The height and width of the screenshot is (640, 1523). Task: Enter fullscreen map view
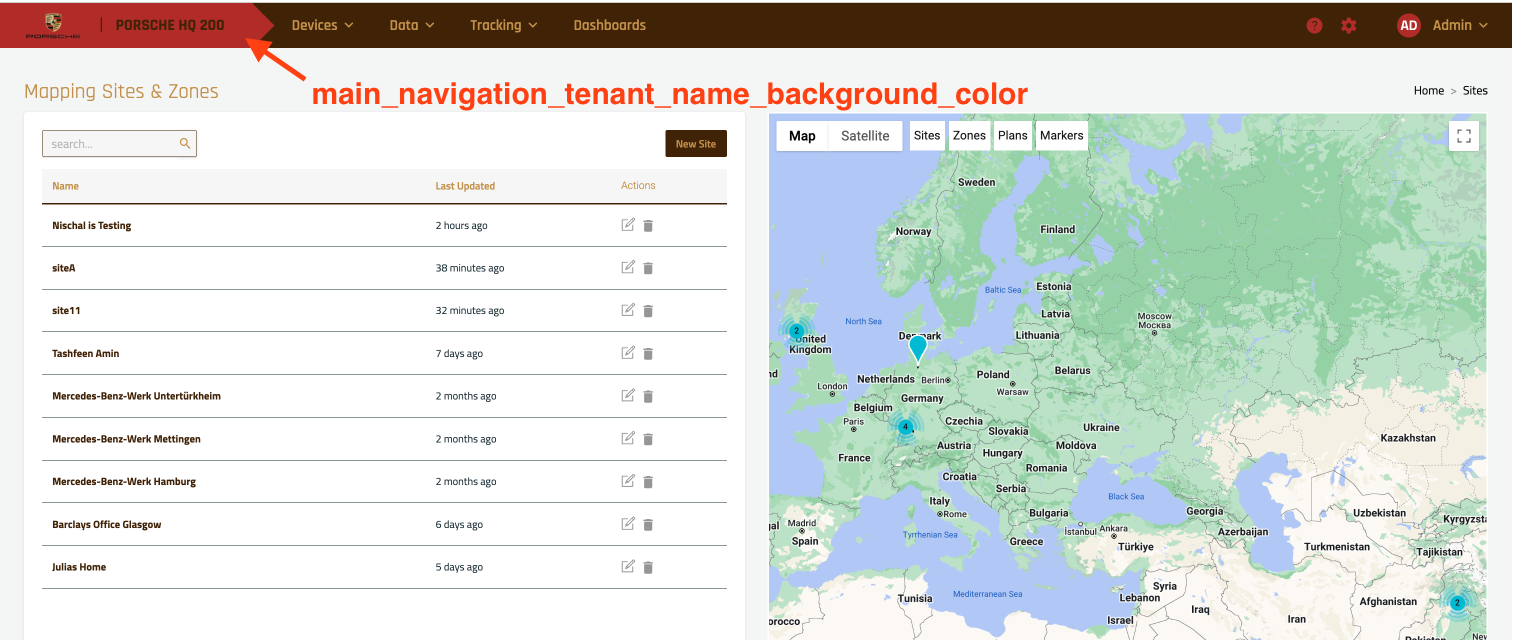click(1464, 136)
